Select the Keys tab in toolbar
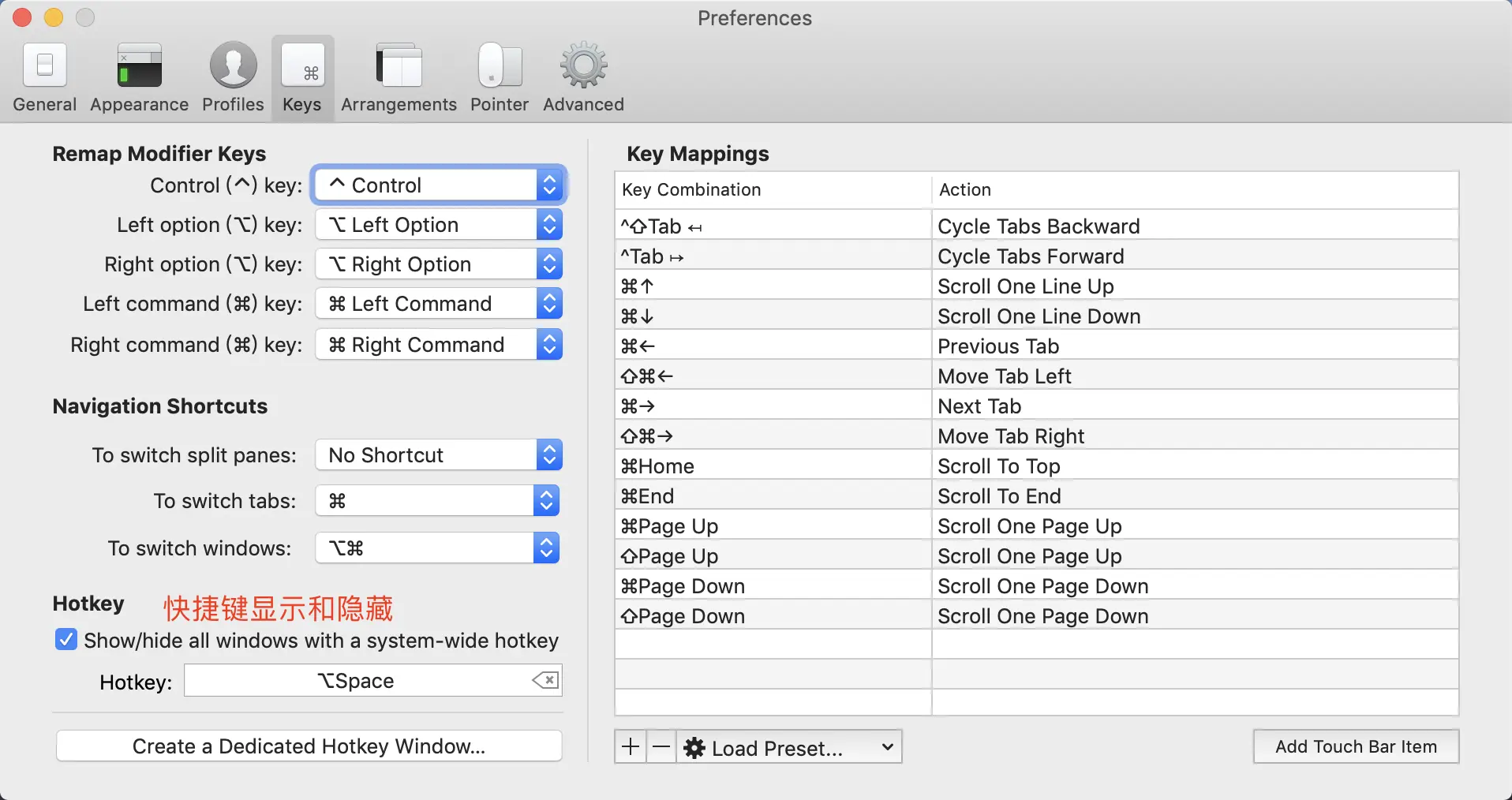 click(302, 77)
